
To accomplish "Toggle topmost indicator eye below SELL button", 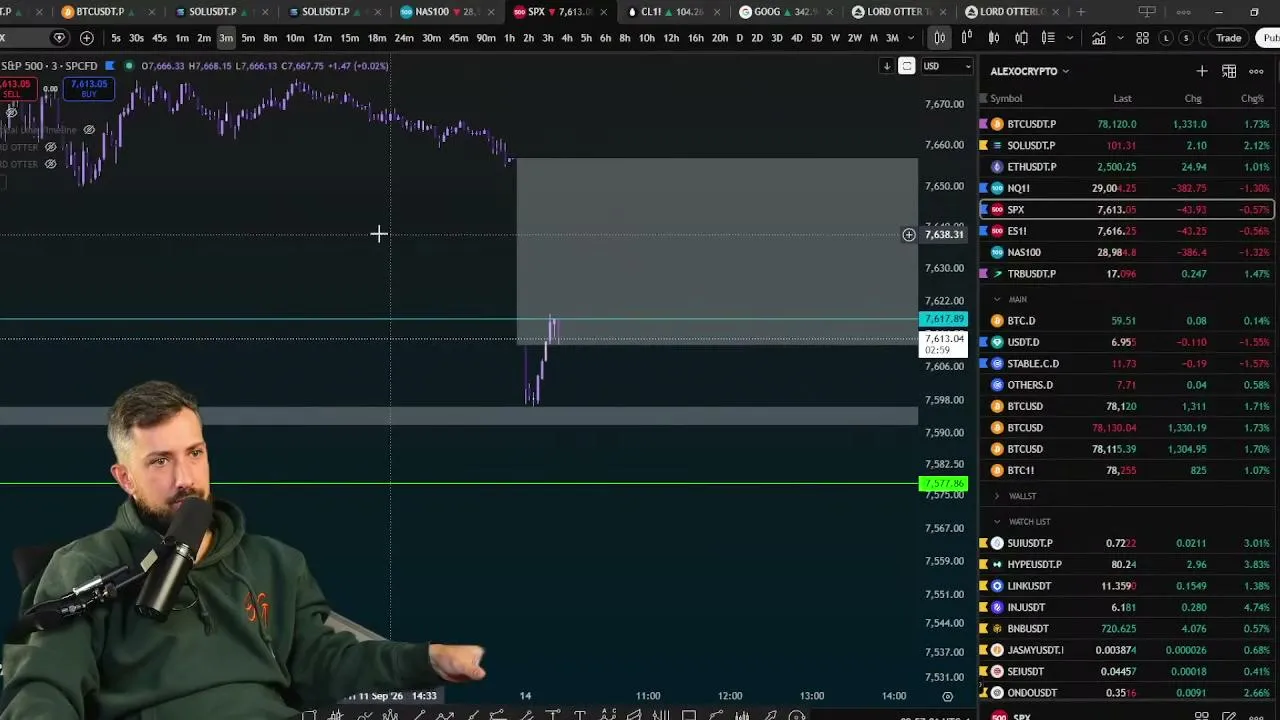I will click(11, 113).
